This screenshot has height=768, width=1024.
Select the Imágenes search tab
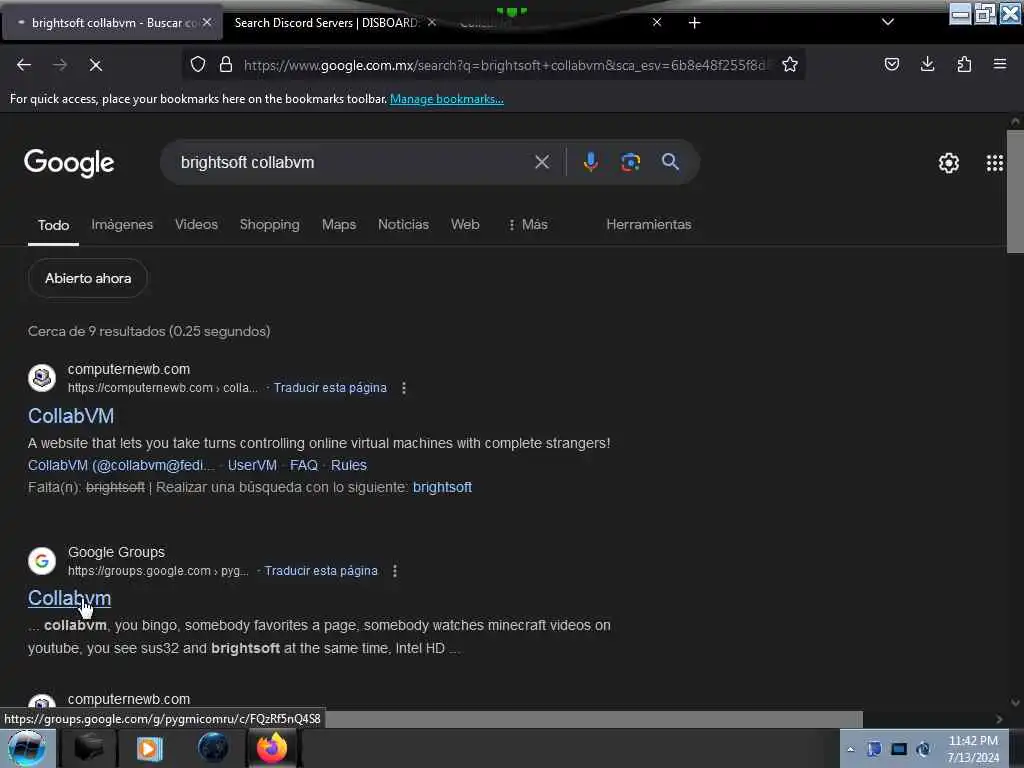pos(122,224)
